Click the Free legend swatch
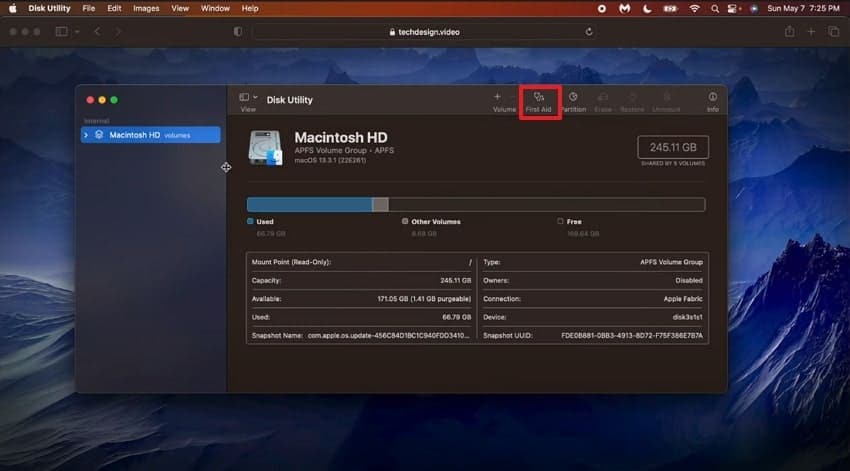Screen dimensions: 850x471 pyautogui.click(x=560, y=221)
